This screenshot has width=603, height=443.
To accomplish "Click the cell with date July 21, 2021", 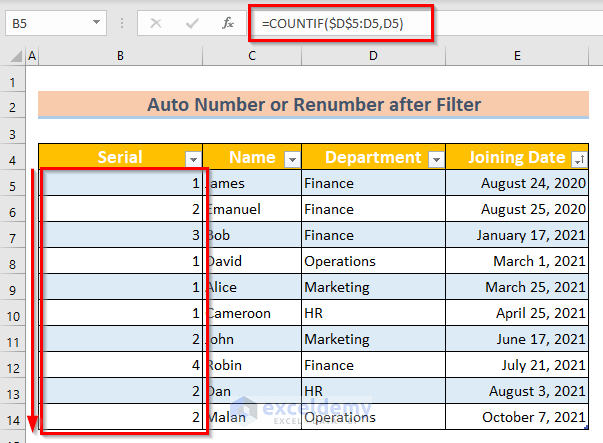I will click(517, 365).
